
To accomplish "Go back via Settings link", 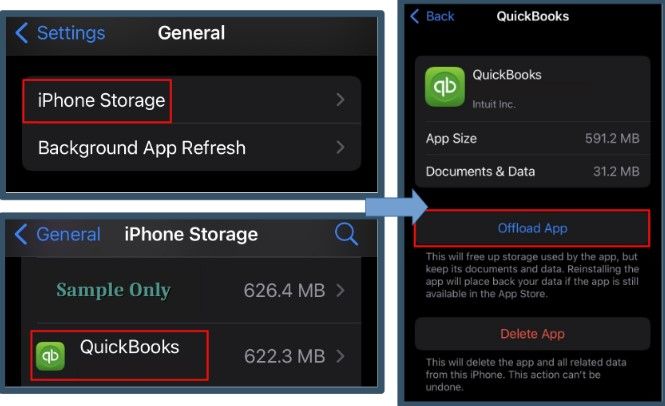I will (71, 33).
